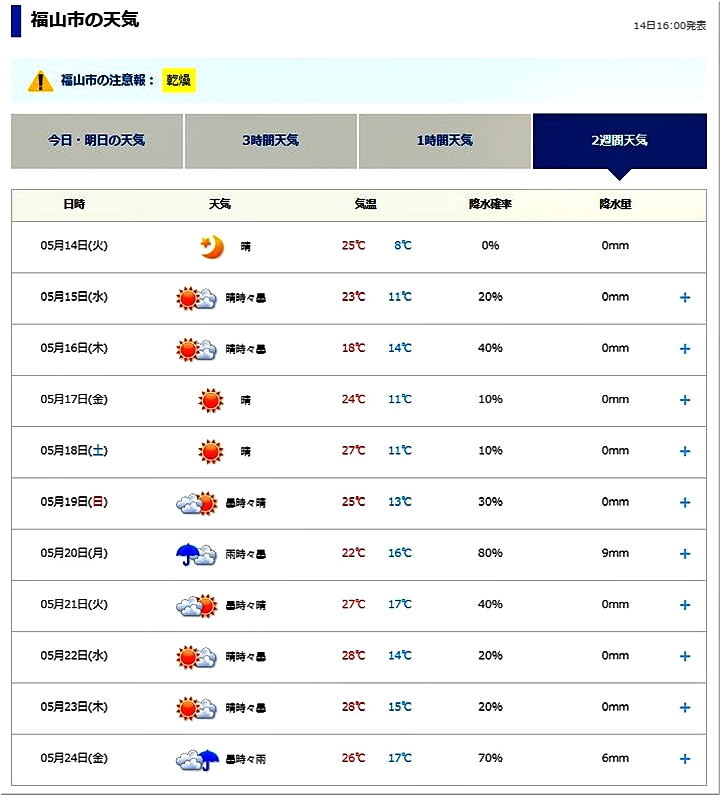Click the warning triangle icon for 福山市の注意報
Viewport: 720px width, 795px height.
pos(40,80)
